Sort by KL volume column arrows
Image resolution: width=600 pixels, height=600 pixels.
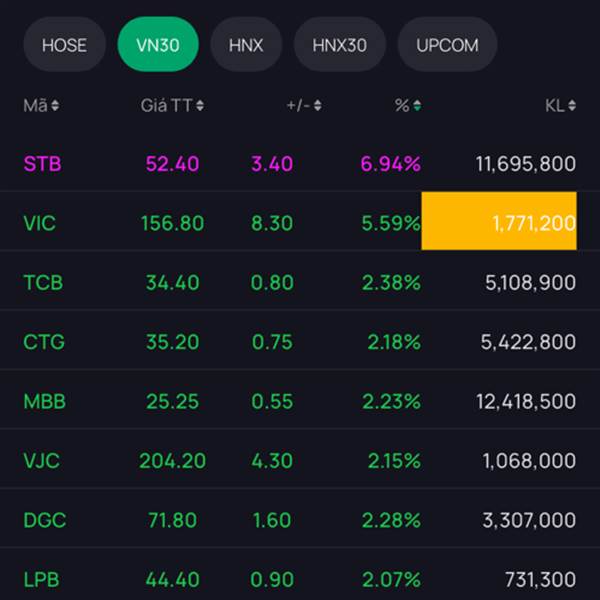pos(572,106)
